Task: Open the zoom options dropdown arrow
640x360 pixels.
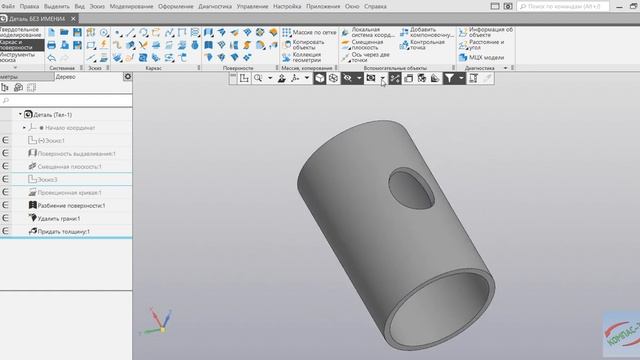Action: pos(270,78)
